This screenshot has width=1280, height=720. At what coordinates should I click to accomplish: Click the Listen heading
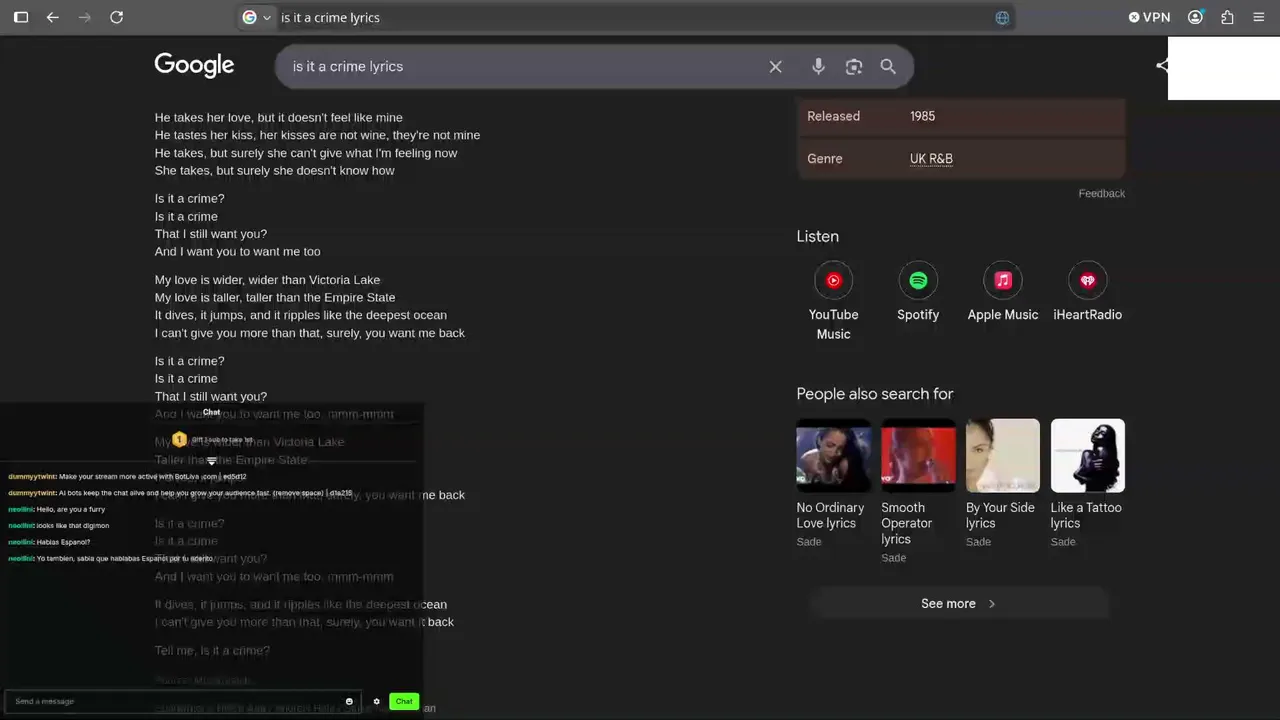coord(817,236)
